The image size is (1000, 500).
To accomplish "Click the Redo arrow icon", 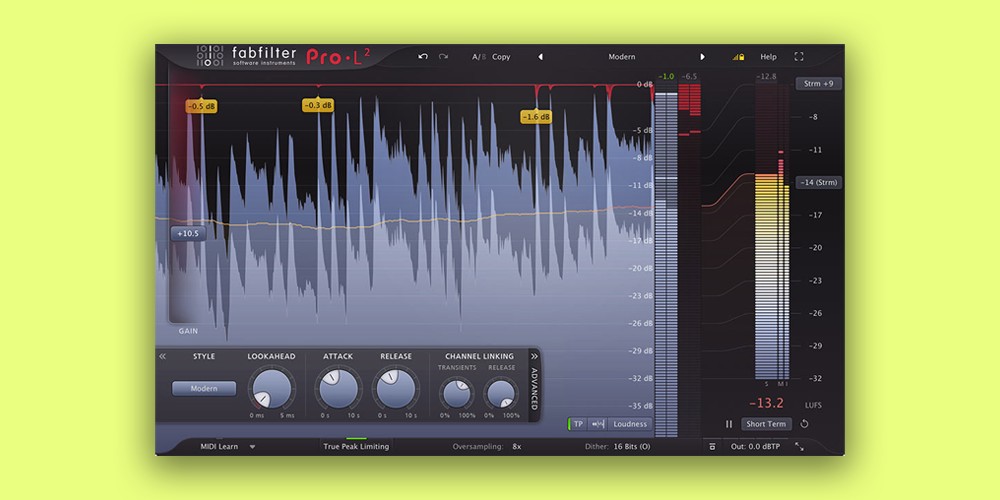I will pyautogui.click(x=443, y=57).
